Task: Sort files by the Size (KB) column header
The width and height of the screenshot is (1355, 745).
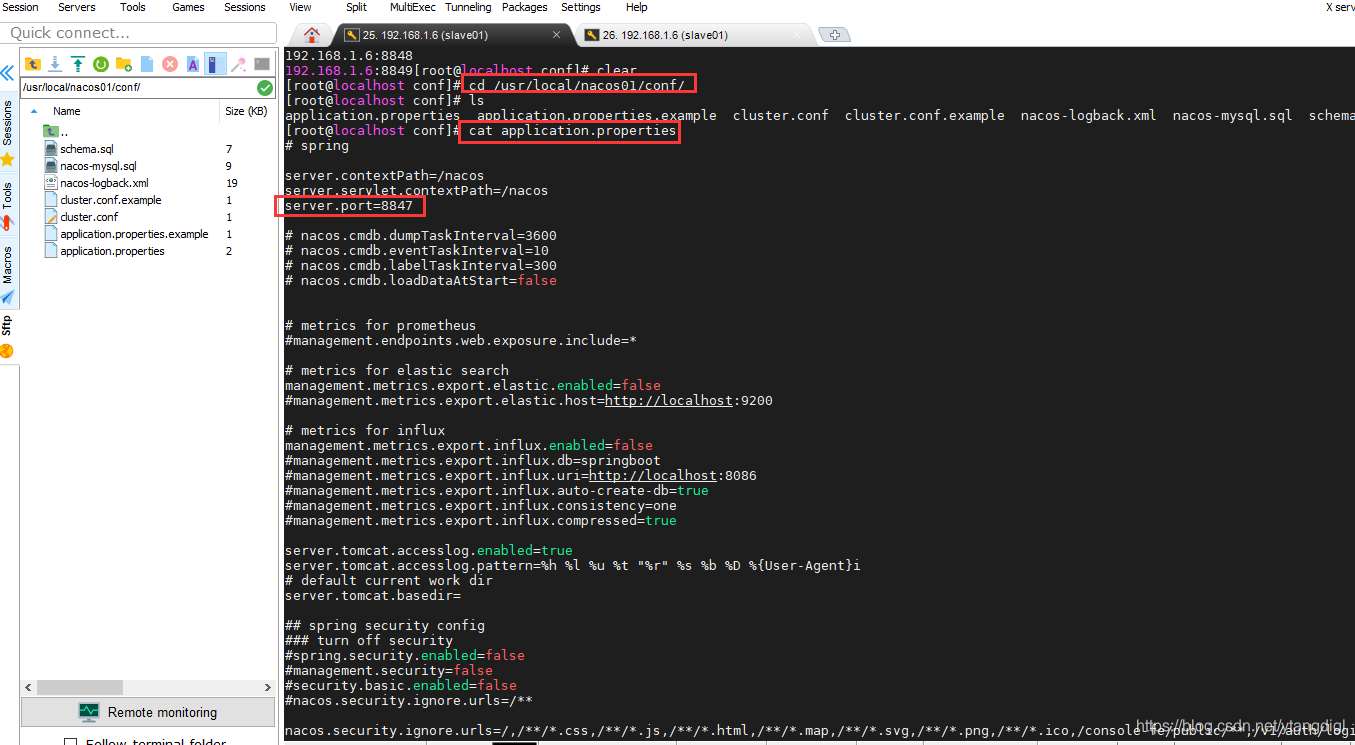Action: pyautogui.click(x=246, y=111)
